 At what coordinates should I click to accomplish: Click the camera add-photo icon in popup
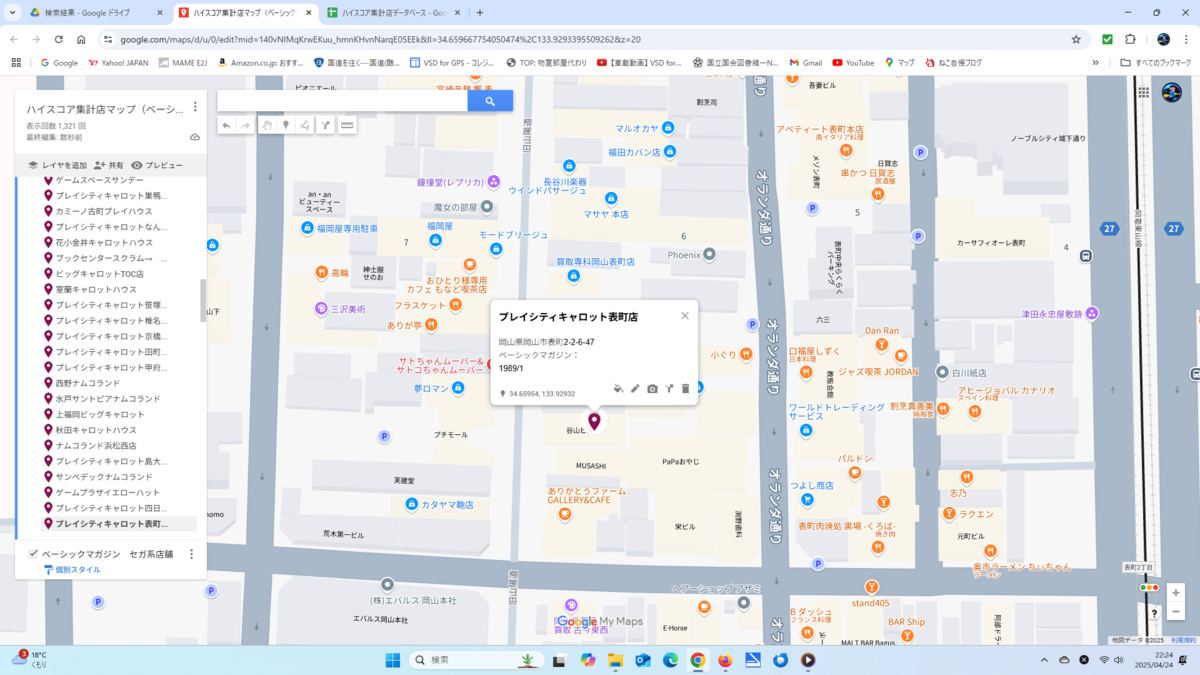point(652,389)
